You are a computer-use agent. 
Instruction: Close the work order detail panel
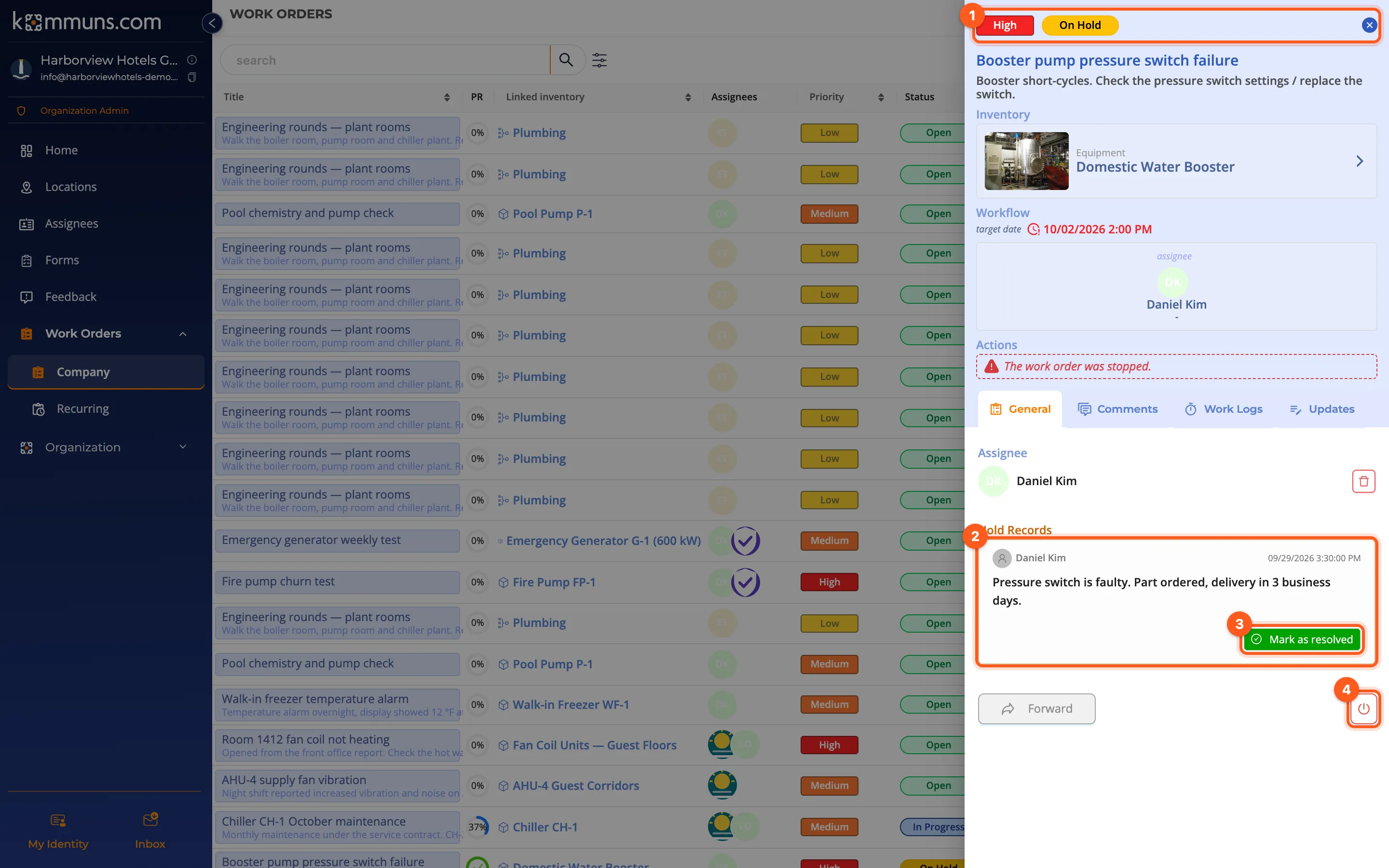[1369, 25]
